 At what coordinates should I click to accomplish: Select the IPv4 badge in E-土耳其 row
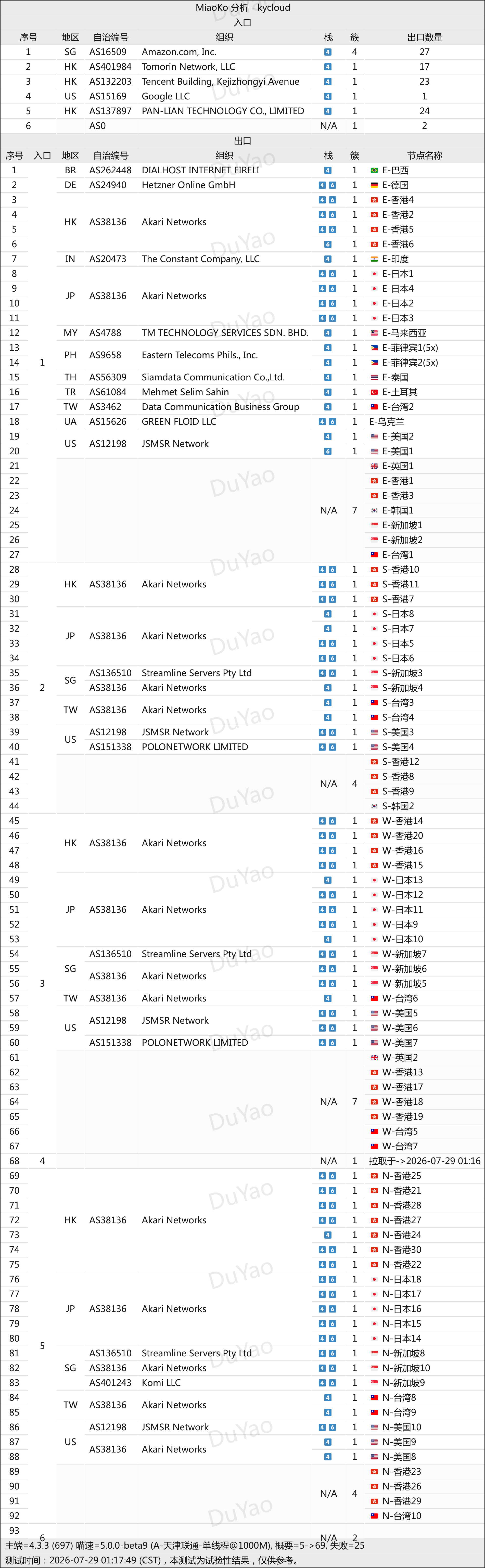(328, 392)
